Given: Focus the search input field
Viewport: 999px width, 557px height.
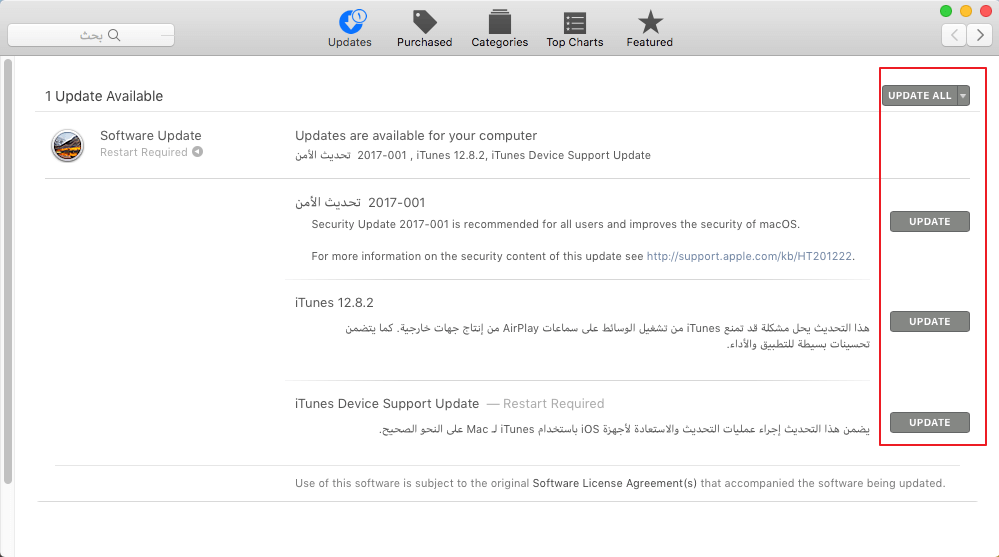Looking at the screenshot, I should (x=91, y=35).
